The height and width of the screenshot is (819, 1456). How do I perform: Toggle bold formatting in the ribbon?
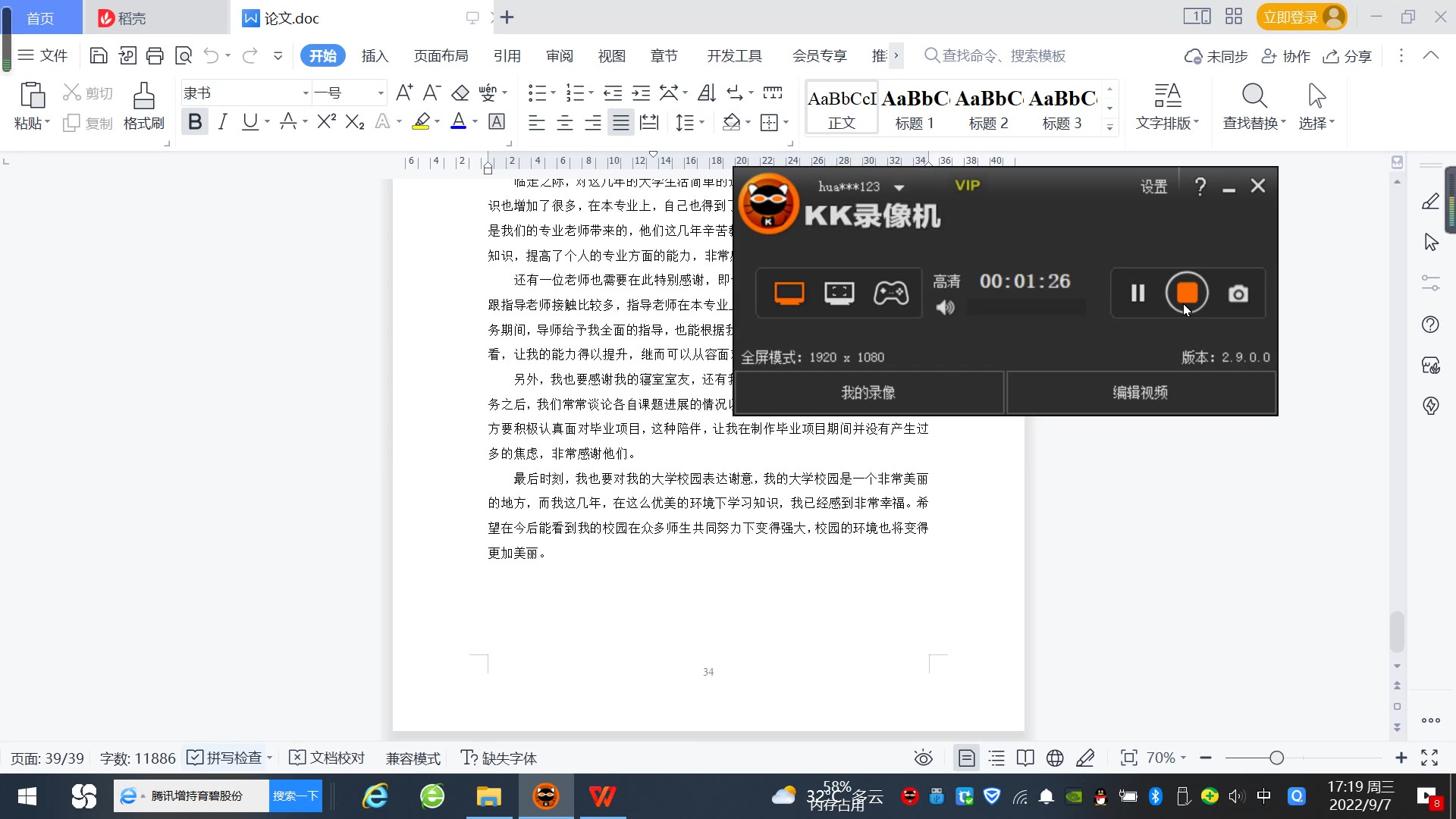coord(195,122)
